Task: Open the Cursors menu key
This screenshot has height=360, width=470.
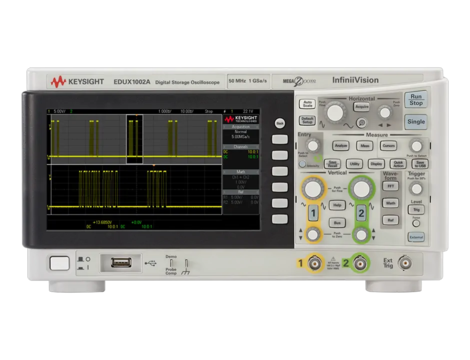Action: pos(388,146)
